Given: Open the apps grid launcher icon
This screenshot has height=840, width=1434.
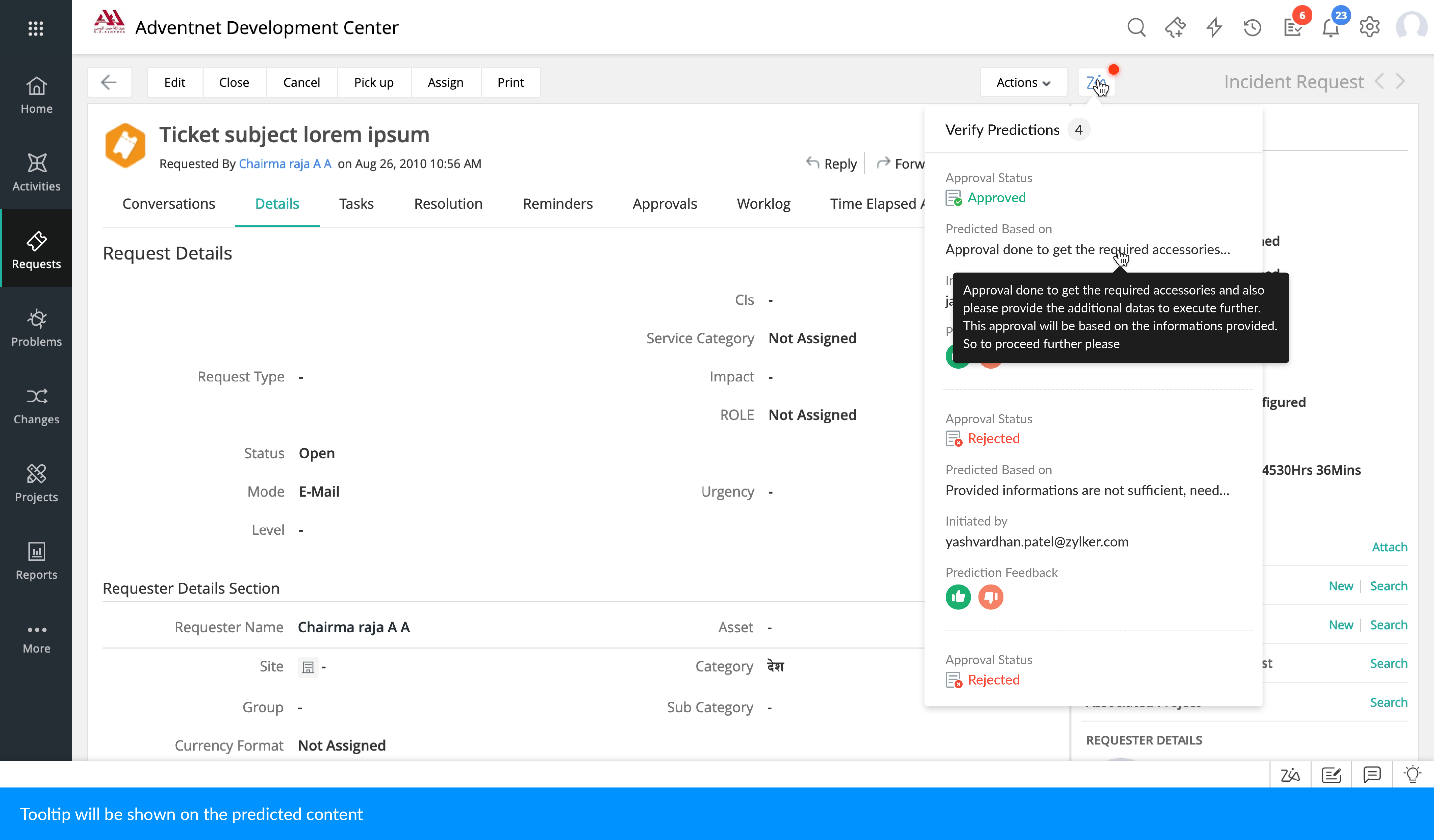Looking at the screenshot, I should pos(36,28).
